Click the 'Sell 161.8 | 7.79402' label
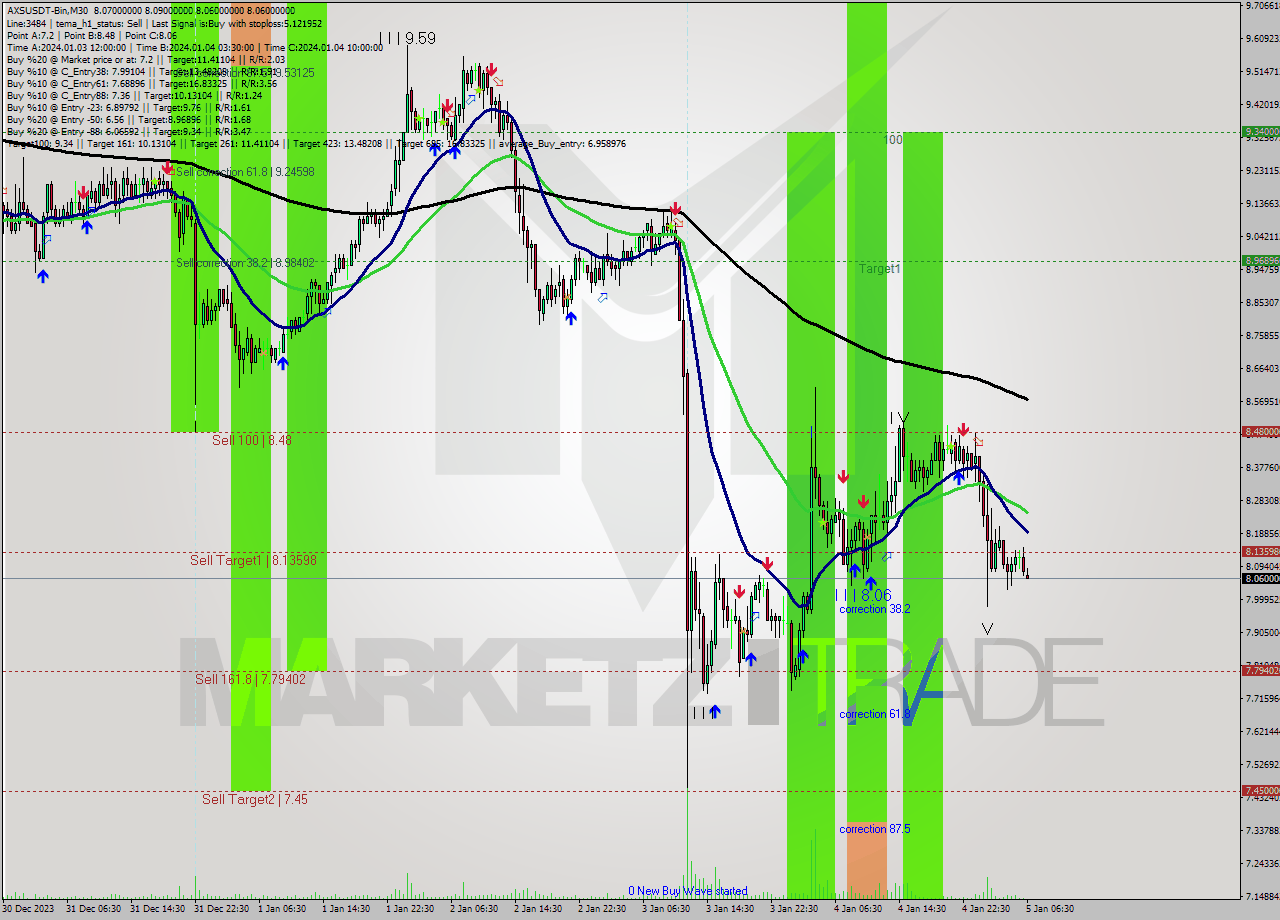1280x920 pixels. click(250, 679)
